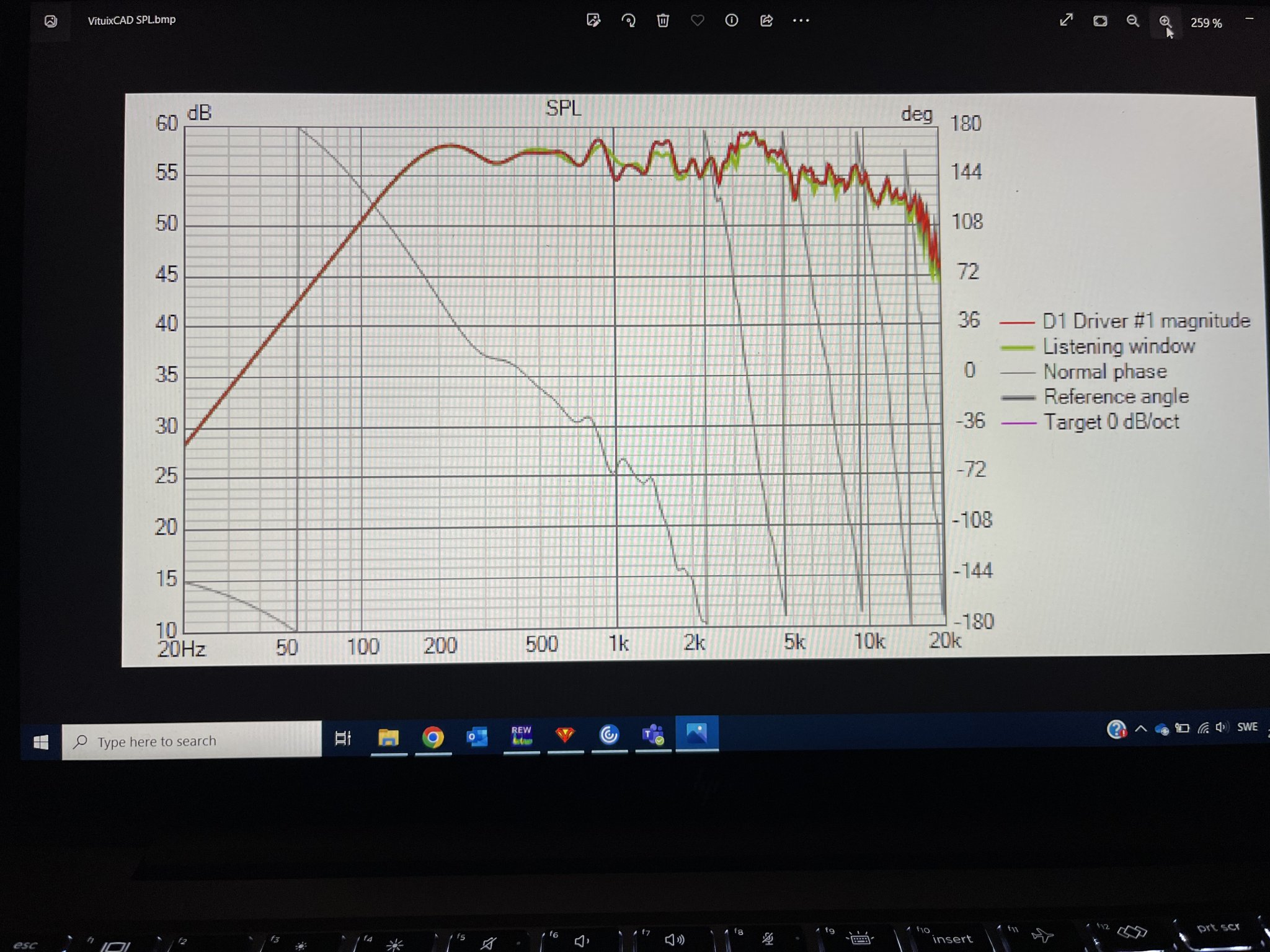Image resolution: width=1270 pixels, height=952 pixels.
Task: Click the Photos app icon beside file name
Action: click(51, 21)
